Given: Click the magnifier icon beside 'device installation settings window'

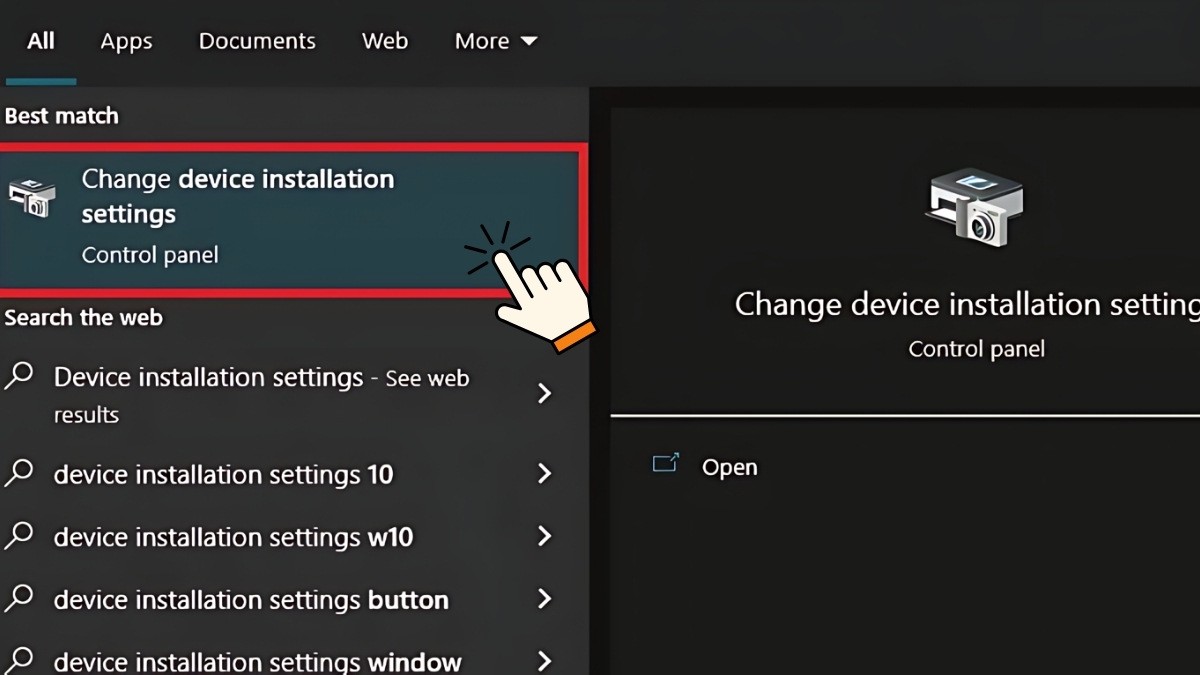Looking at the screenshot, I should (20, 660).
